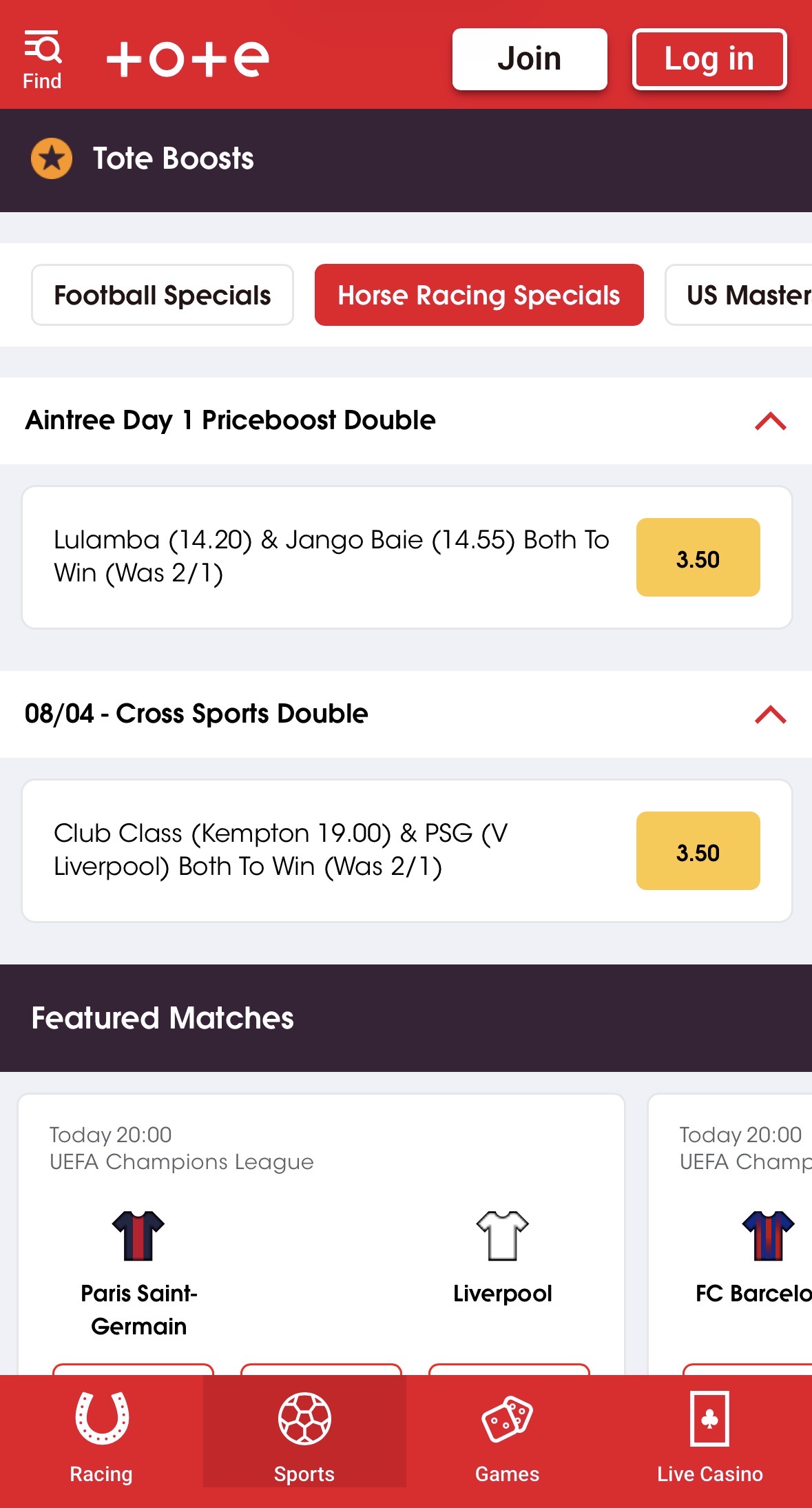Viewport: 812px width, 1508px height.
Task: Click the Tote Boosts star icon
Action: tap(51, 158)
